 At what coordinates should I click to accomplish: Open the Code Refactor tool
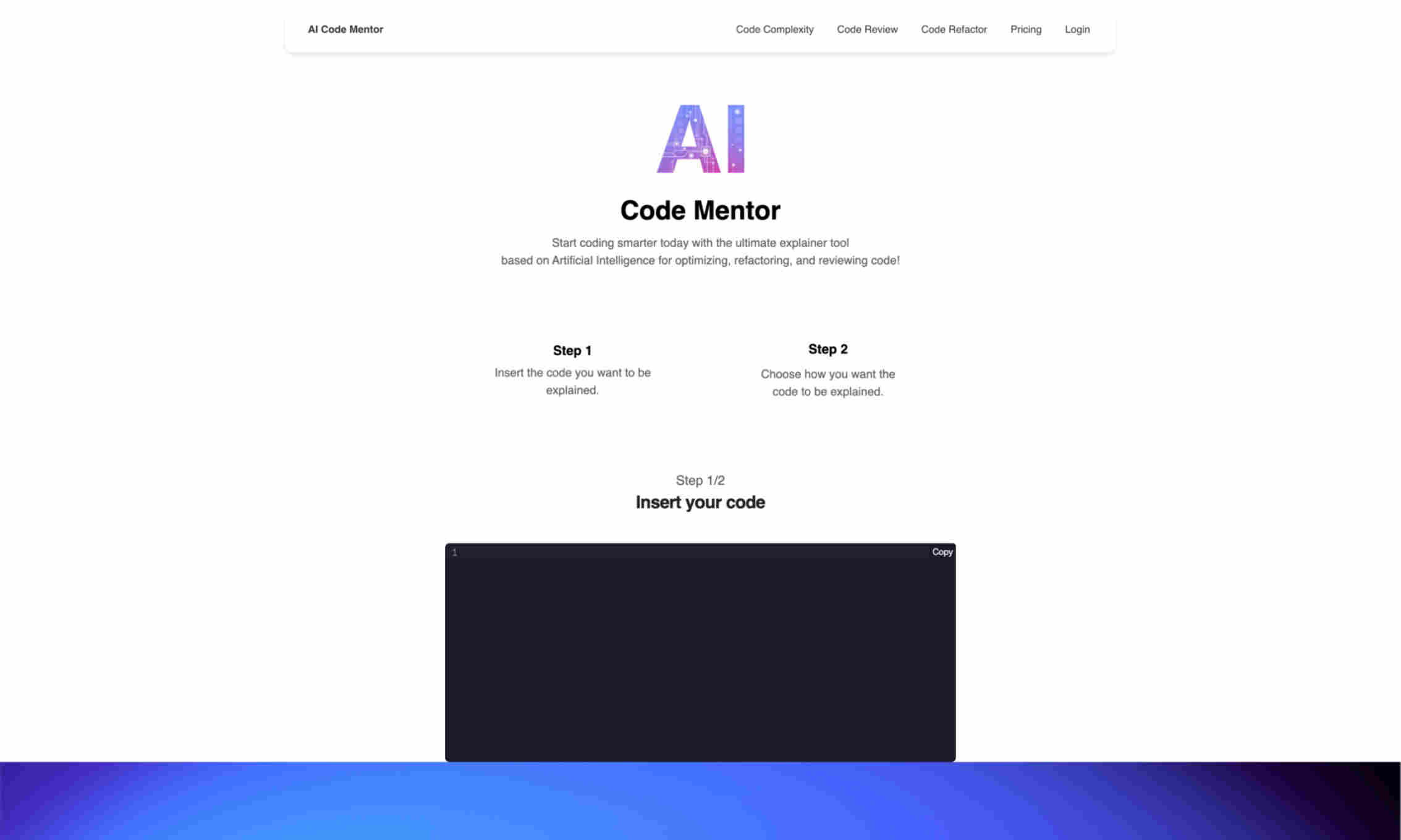click(x=953, y=29)
